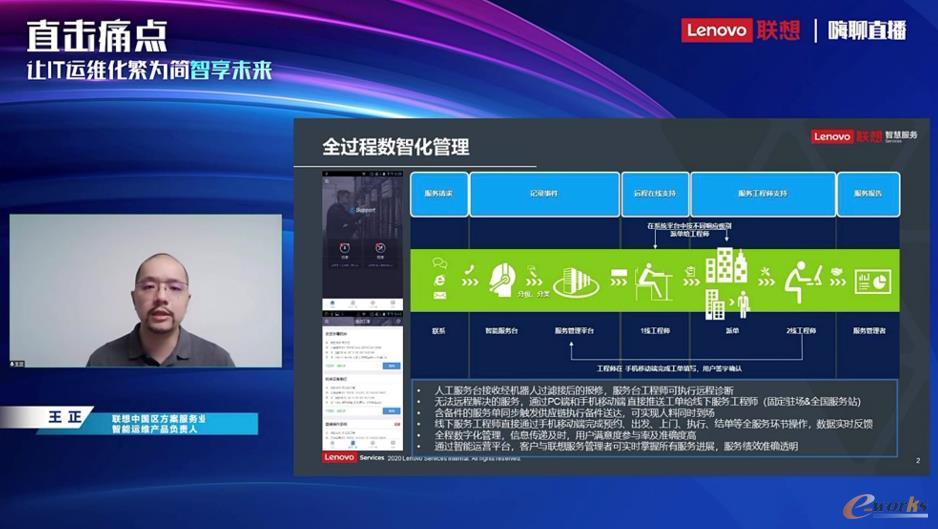The height and width of the screenshot is (529, 938).
Task: Click the 2线工程师 label
Action: point(801,330)
